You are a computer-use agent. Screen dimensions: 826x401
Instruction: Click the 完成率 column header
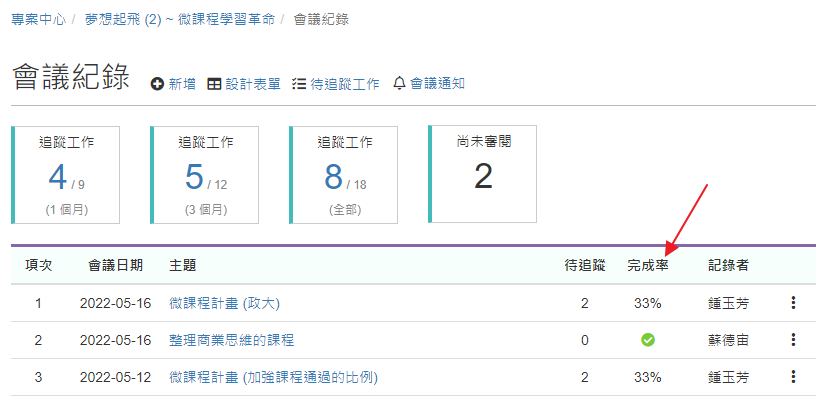647,266
